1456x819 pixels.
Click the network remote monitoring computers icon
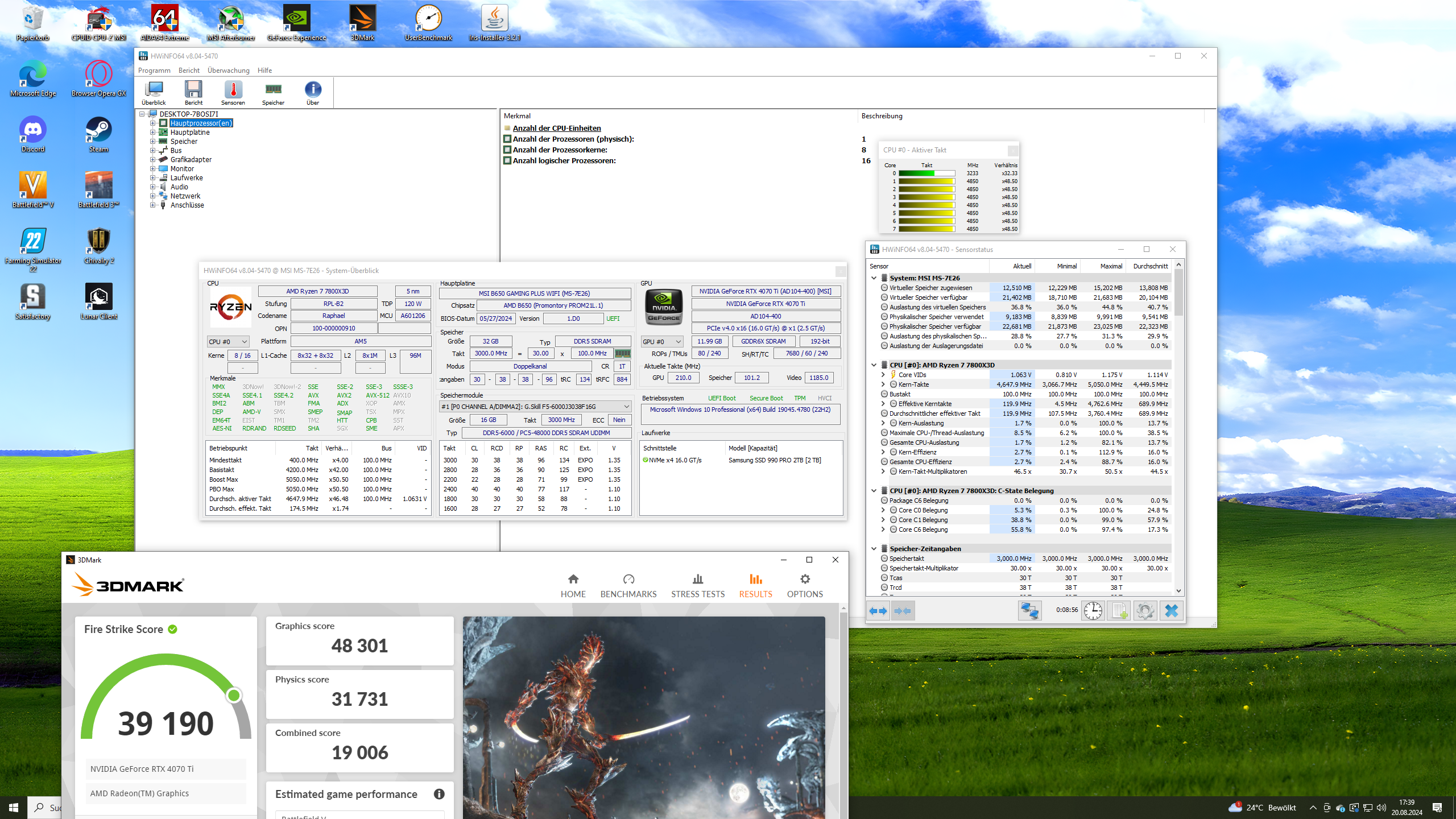click(1029, 611)
